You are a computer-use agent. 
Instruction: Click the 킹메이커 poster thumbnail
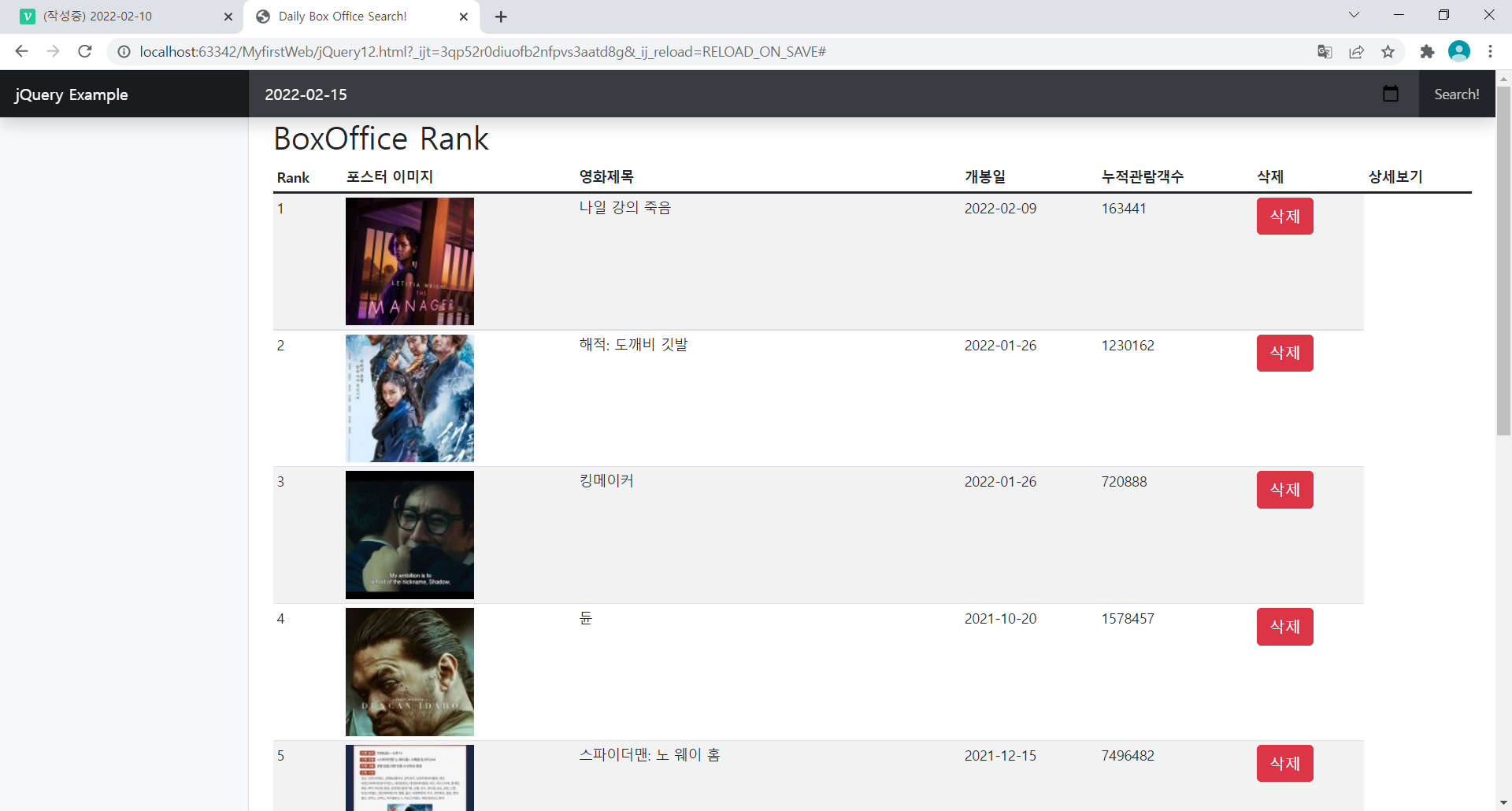[x=409, y=535]
